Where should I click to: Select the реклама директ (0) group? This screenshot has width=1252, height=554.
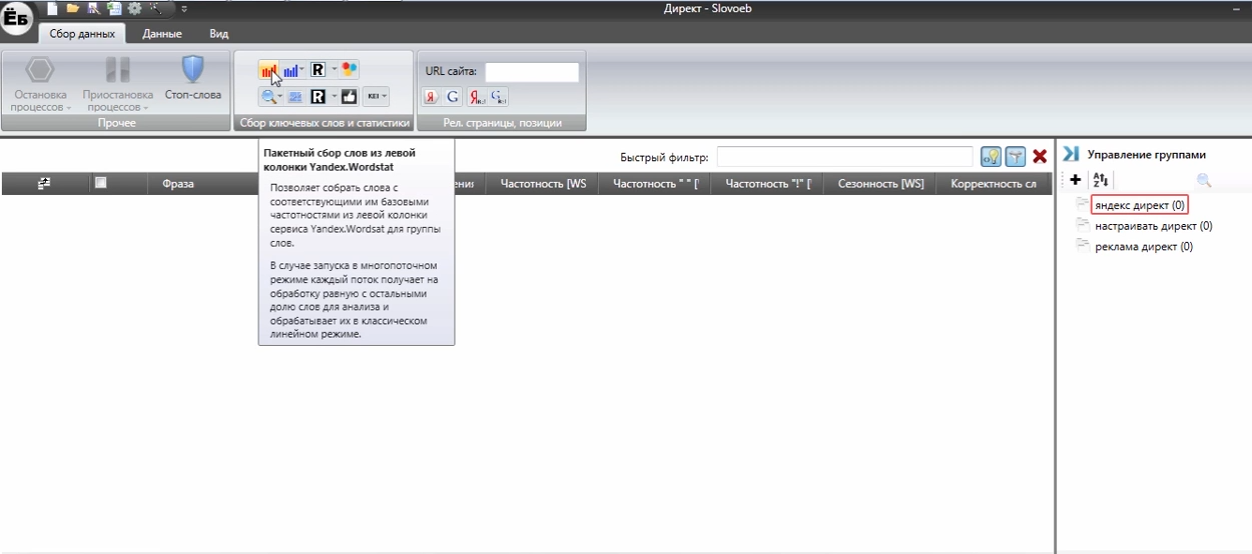(1143, 247)
